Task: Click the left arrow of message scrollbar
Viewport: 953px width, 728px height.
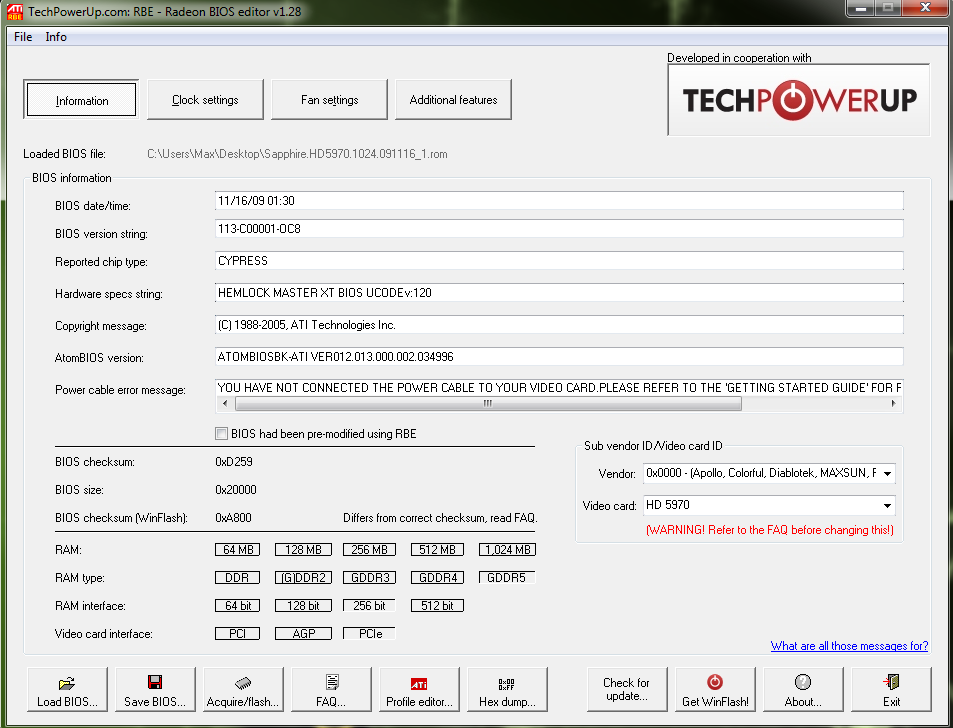Action: 225,403
